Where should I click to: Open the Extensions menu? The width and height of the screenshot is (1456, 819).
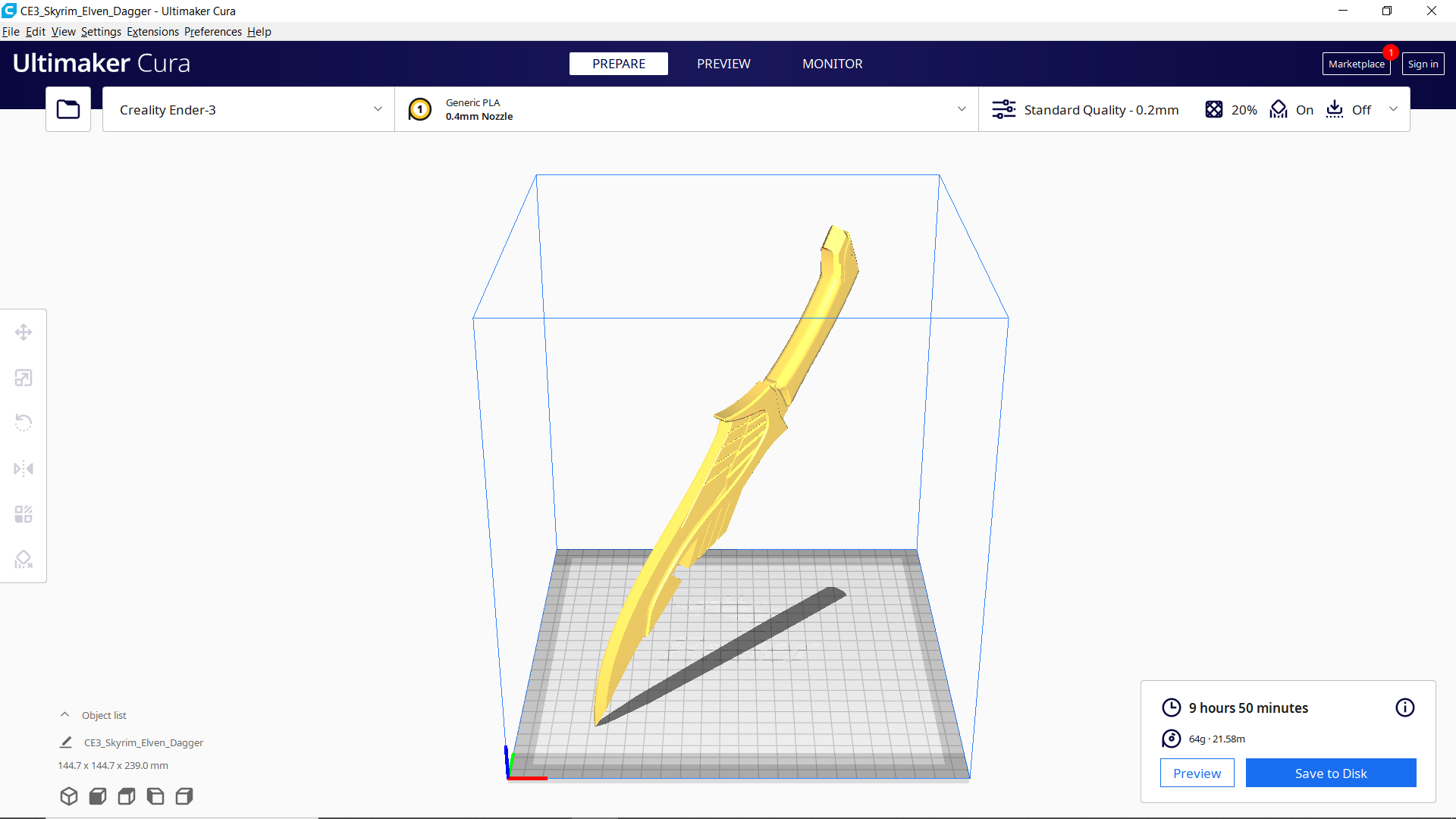coord(152,32)
